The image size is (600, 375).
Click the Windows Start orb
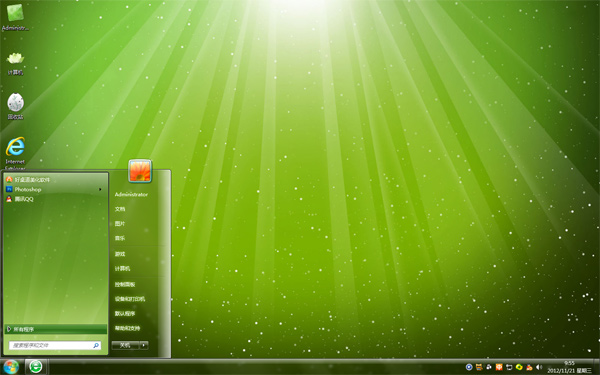pyautogui.click(x=11, y=367)
